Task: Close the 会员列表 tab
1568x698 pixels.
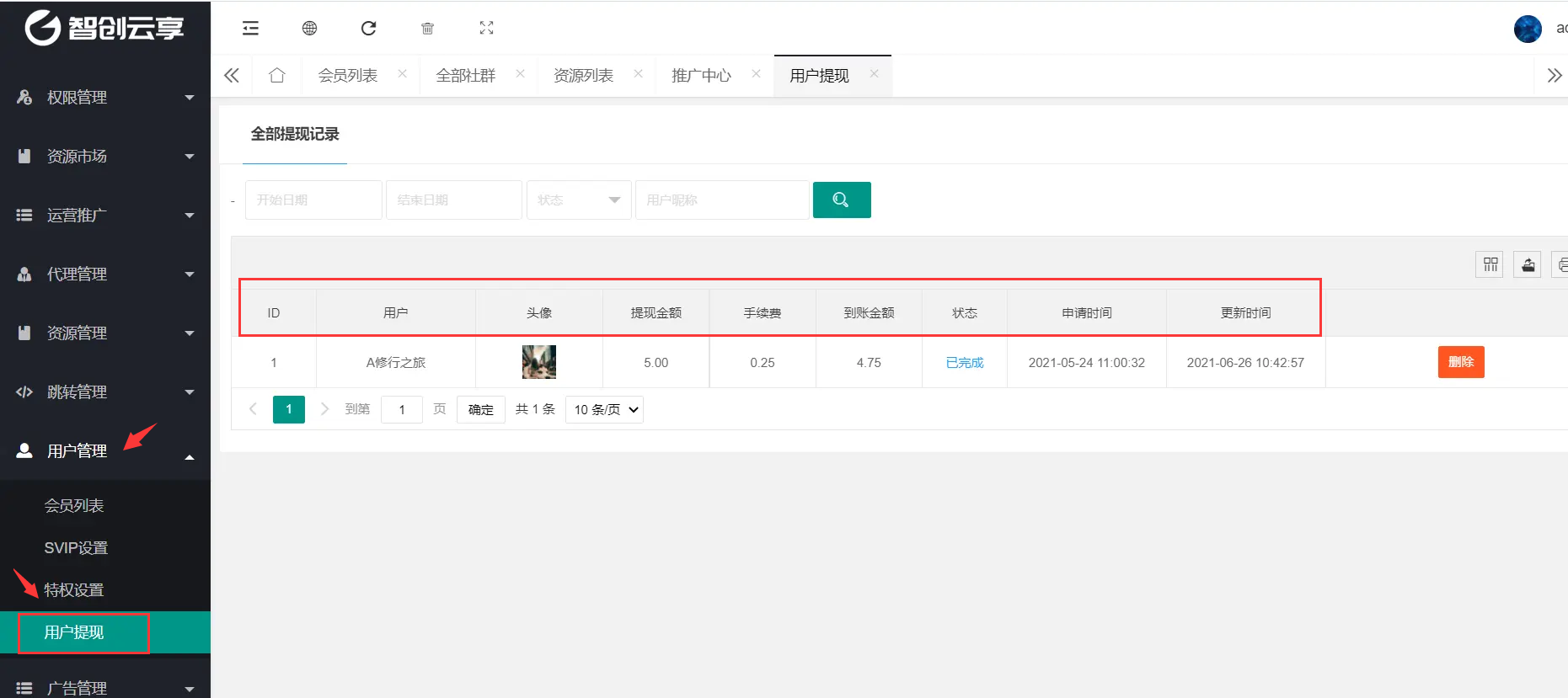Action: point(403,74)
